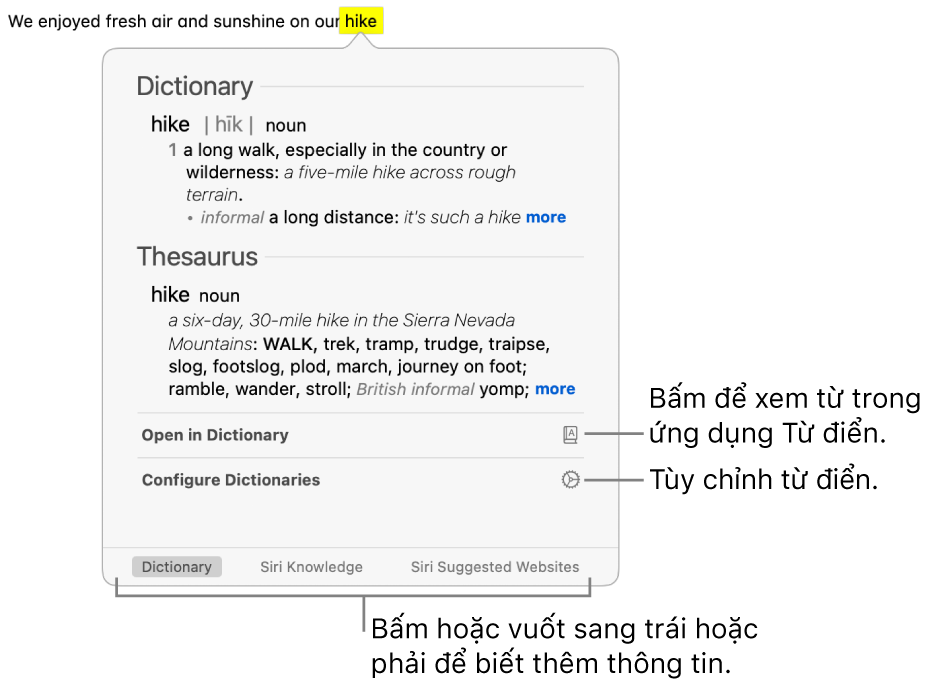Switch to the Dictionary tab

[x=177, y=567]
